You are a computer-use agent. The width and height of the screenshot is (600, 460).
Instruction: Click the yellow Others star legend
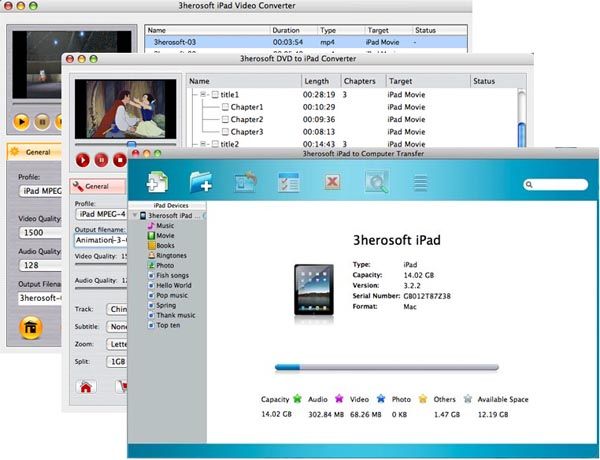coord(422,399)
